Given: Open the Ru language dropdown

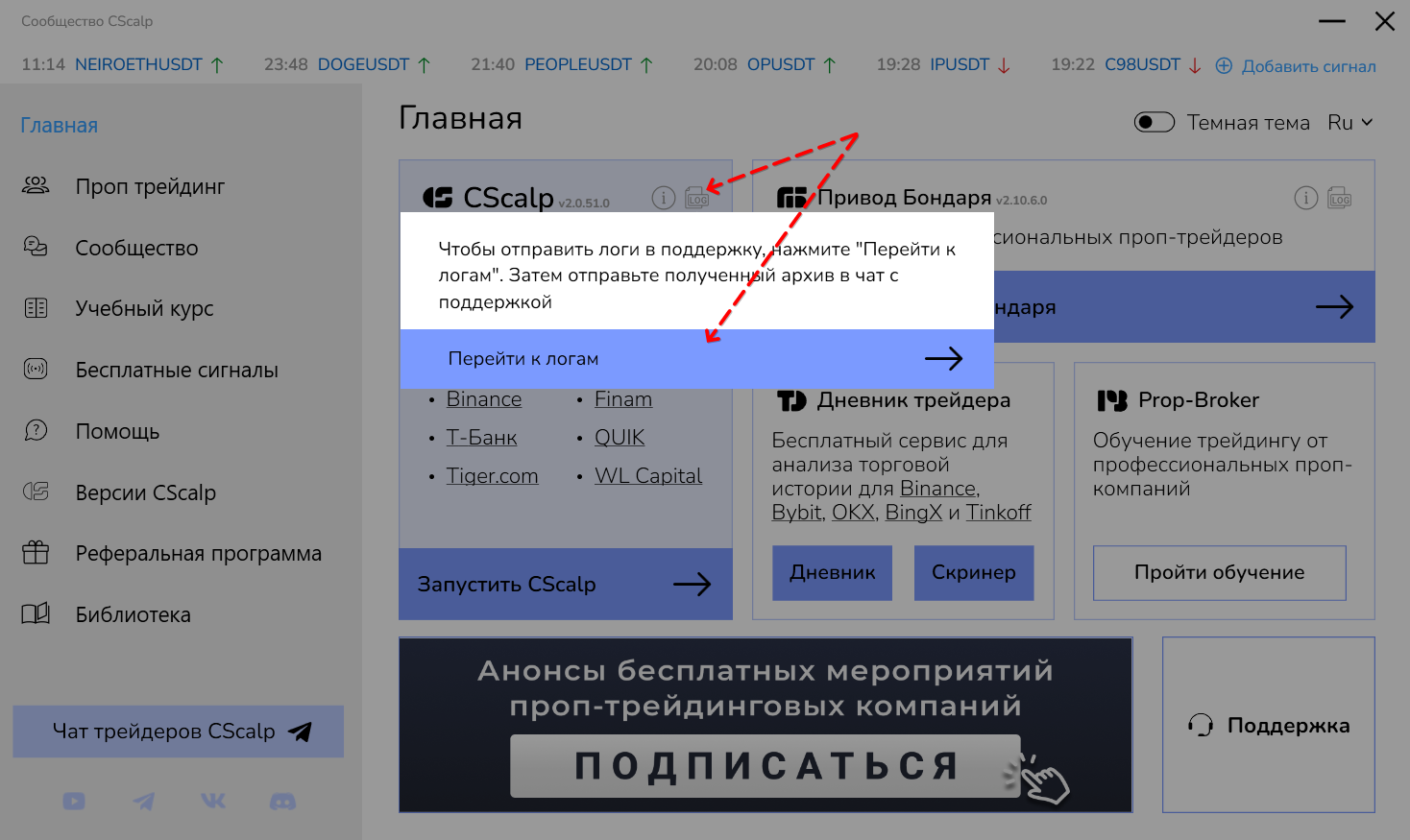Looking at the screenshot, I should coord(1350,122).
